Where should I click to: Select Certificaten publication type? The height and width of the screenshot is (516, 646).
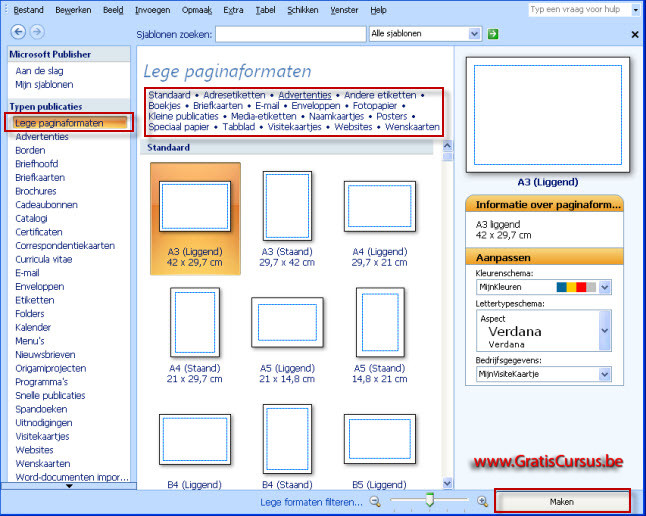(x=39, y=232)
